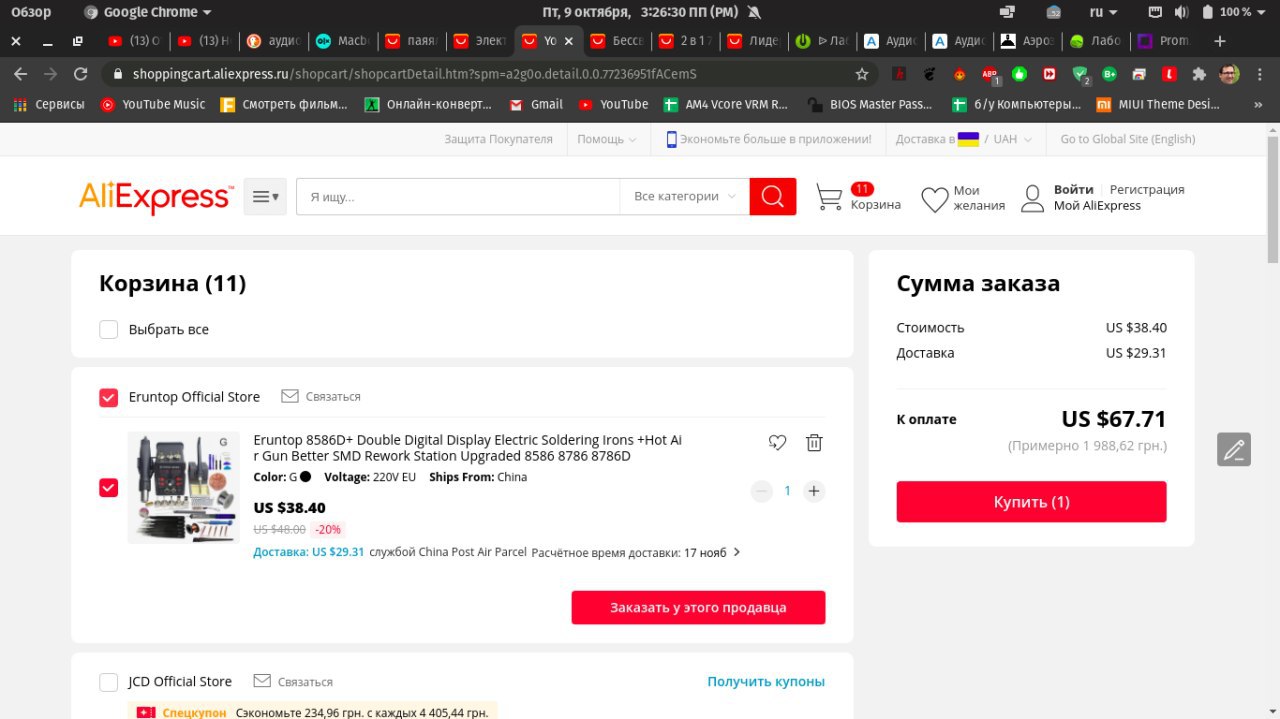1280x719 pixels.
Task: Switch to the Бесс browser tab
Action: pyautogui.click(x=616, y=41)
